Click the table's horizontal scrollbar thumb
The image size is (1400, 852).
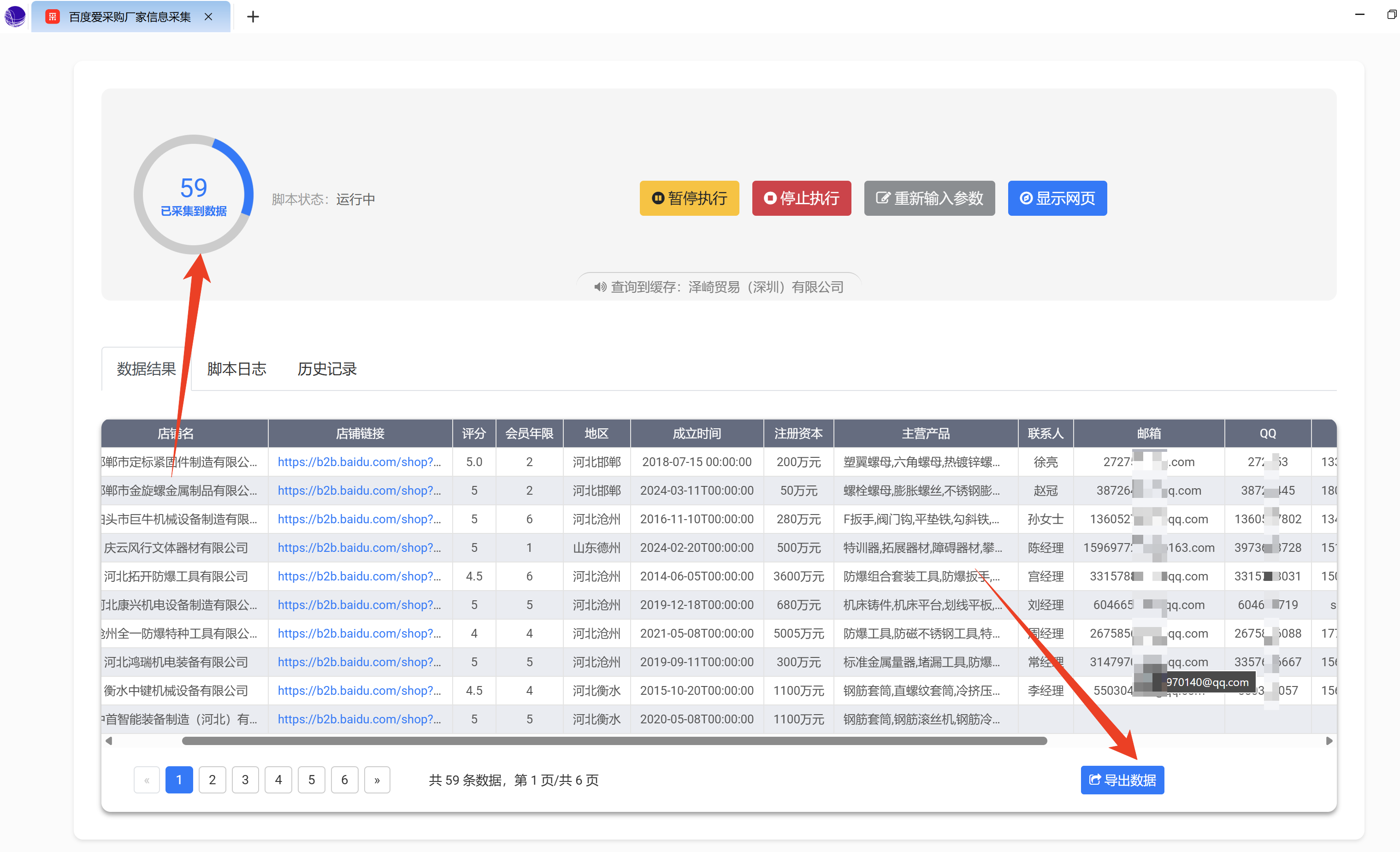614,740
